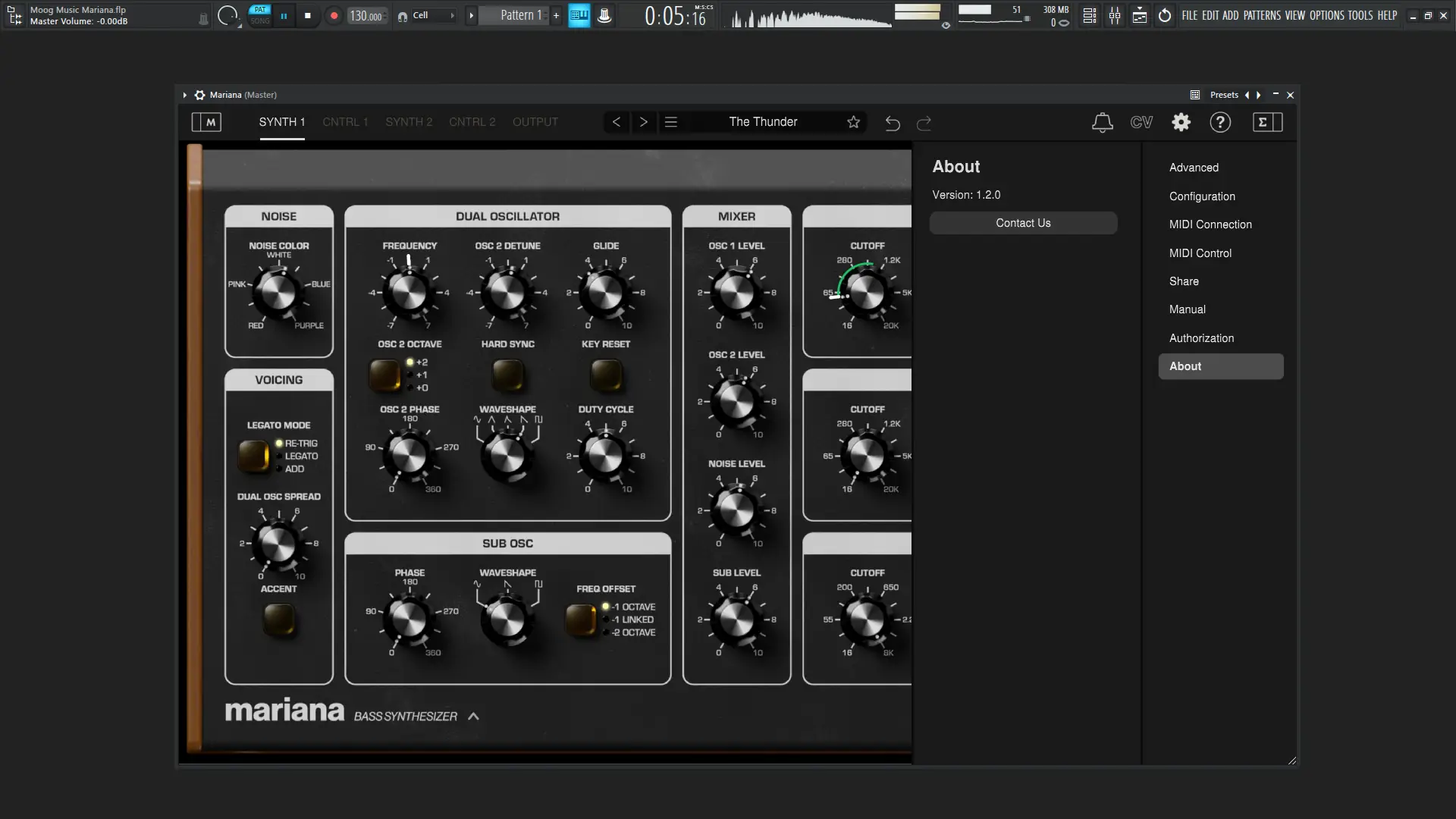Toggle the Key Reset button
The height and width of the screenshot is (819, 1456).
605,374
